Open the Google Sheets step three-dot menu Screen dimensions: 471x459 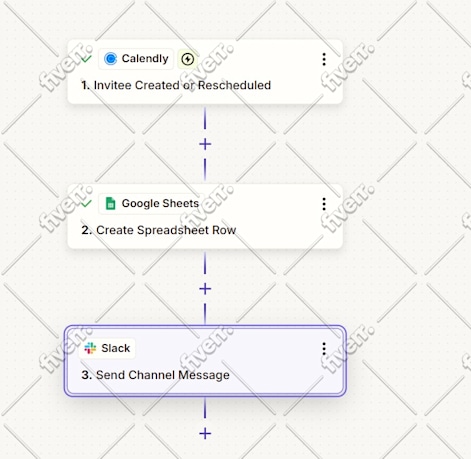(324, 204)
